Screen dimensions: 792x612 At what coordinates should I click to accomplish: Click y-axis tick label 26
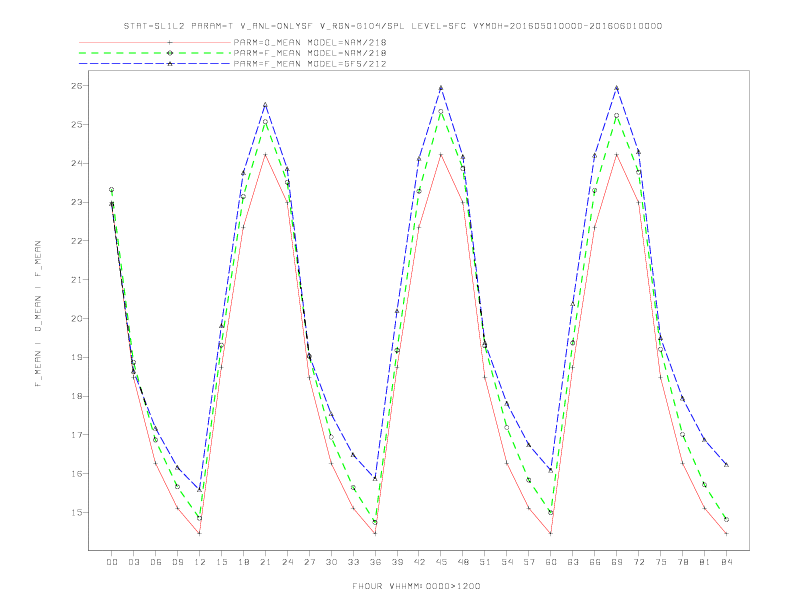point(77,86)
